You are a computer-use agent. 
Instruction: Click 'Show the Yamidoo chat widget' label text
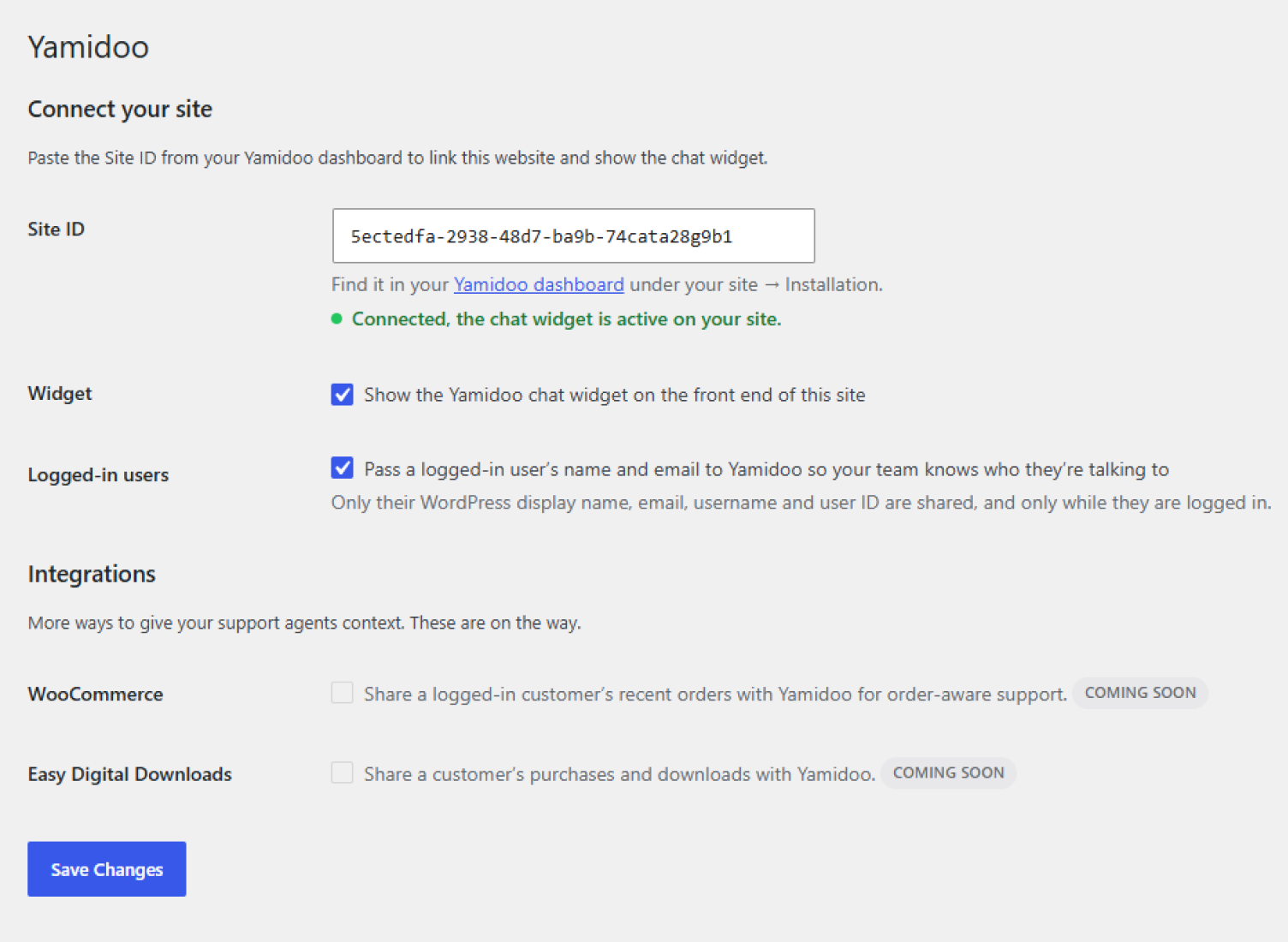pos(614,395)
